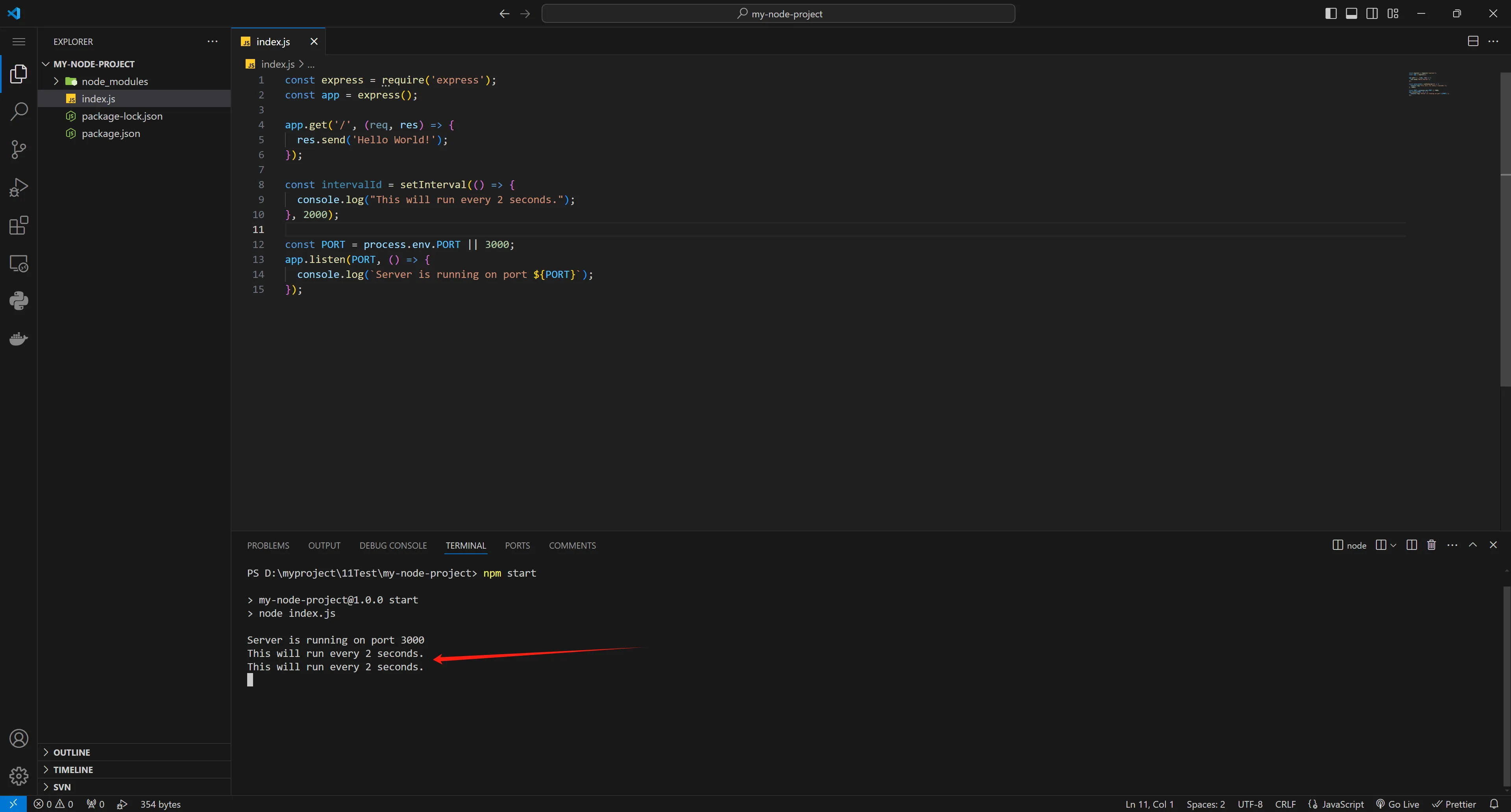Click the my-node-project command center search
1511x812 pixels.
[779, 13]
